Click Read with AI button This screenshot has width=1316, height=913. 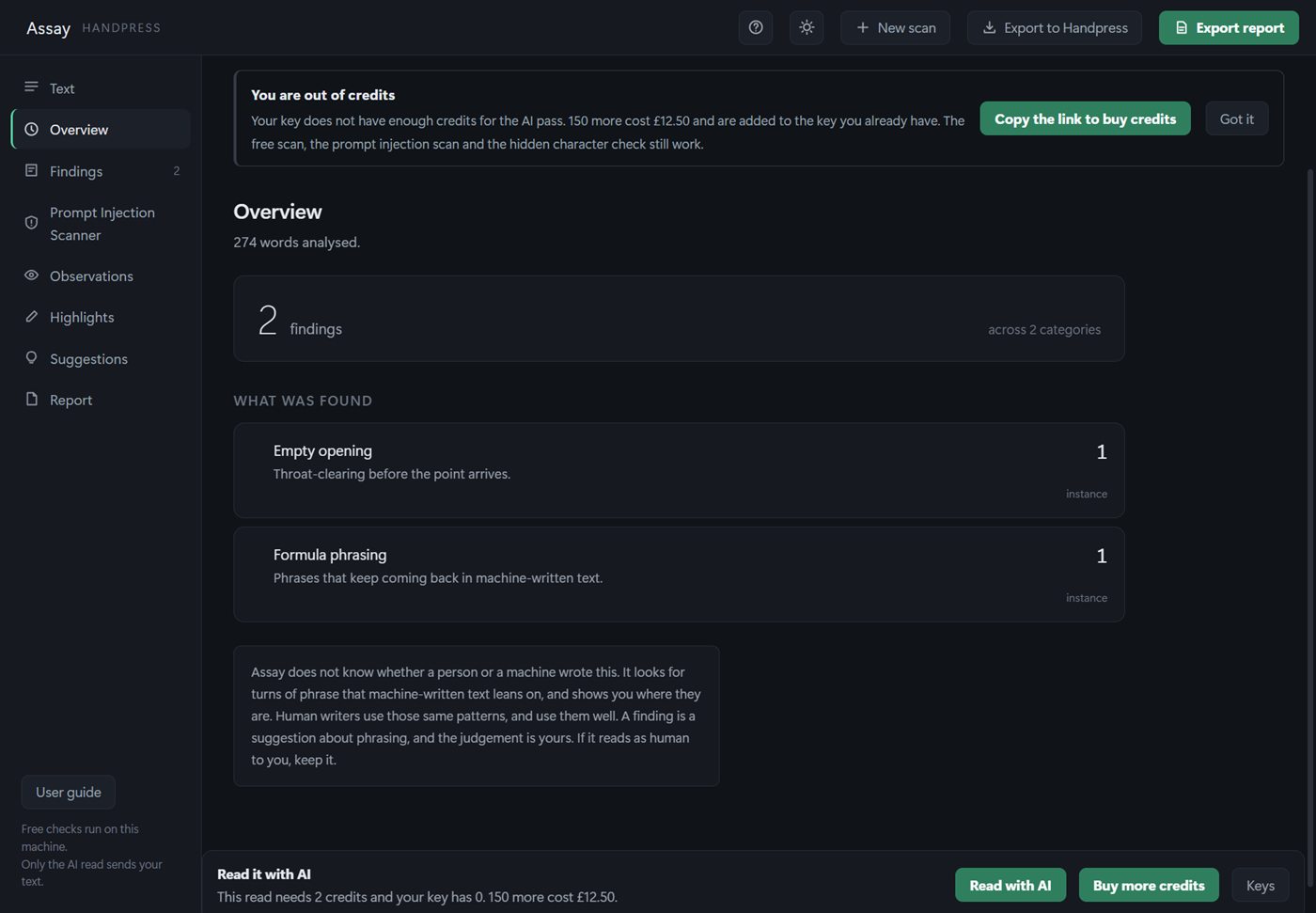pyautogui.click(x=1010, y=885)
